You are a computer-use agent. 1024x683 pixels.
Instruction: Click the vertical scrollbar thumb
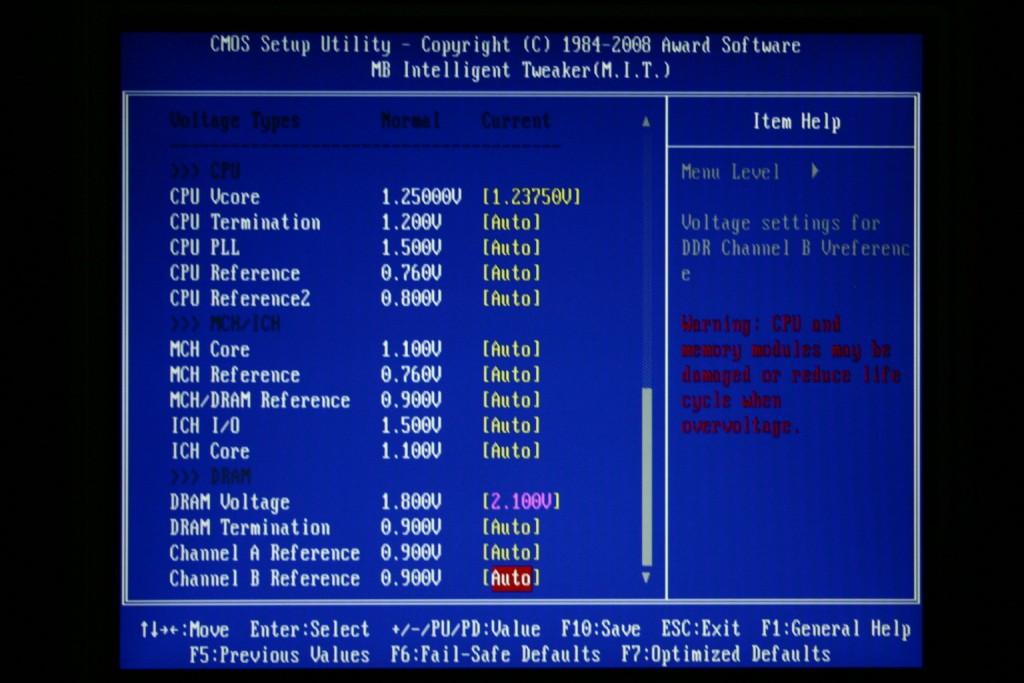point(647,477)
